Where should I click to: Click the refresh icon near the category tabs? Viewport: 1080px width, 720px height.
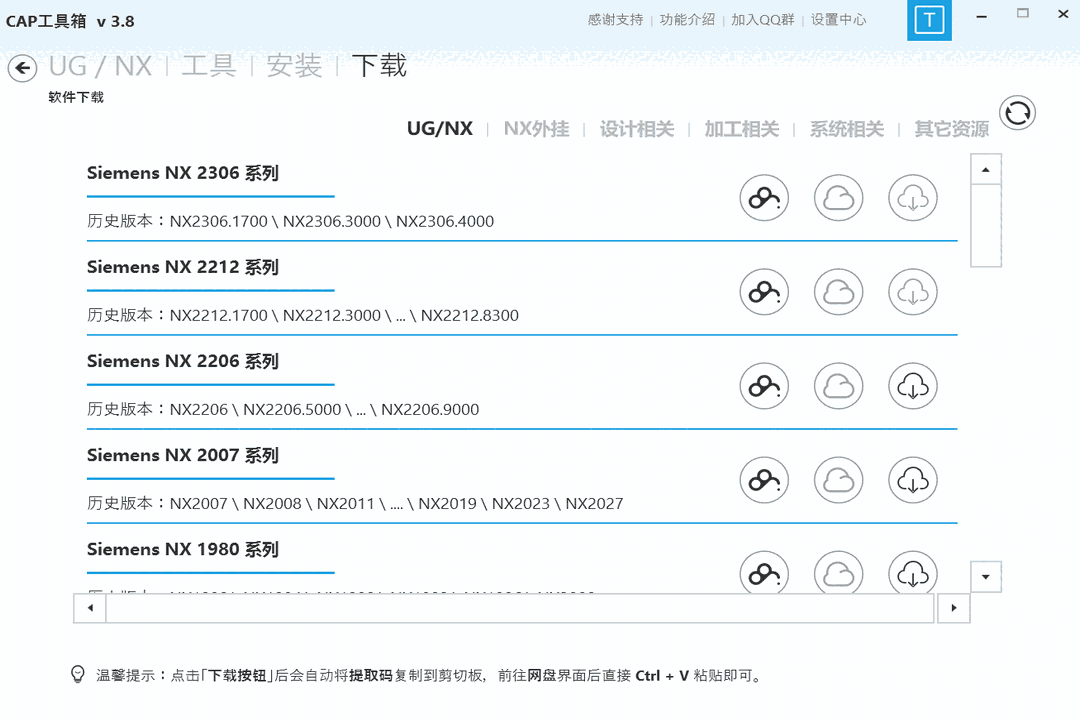1017,113
